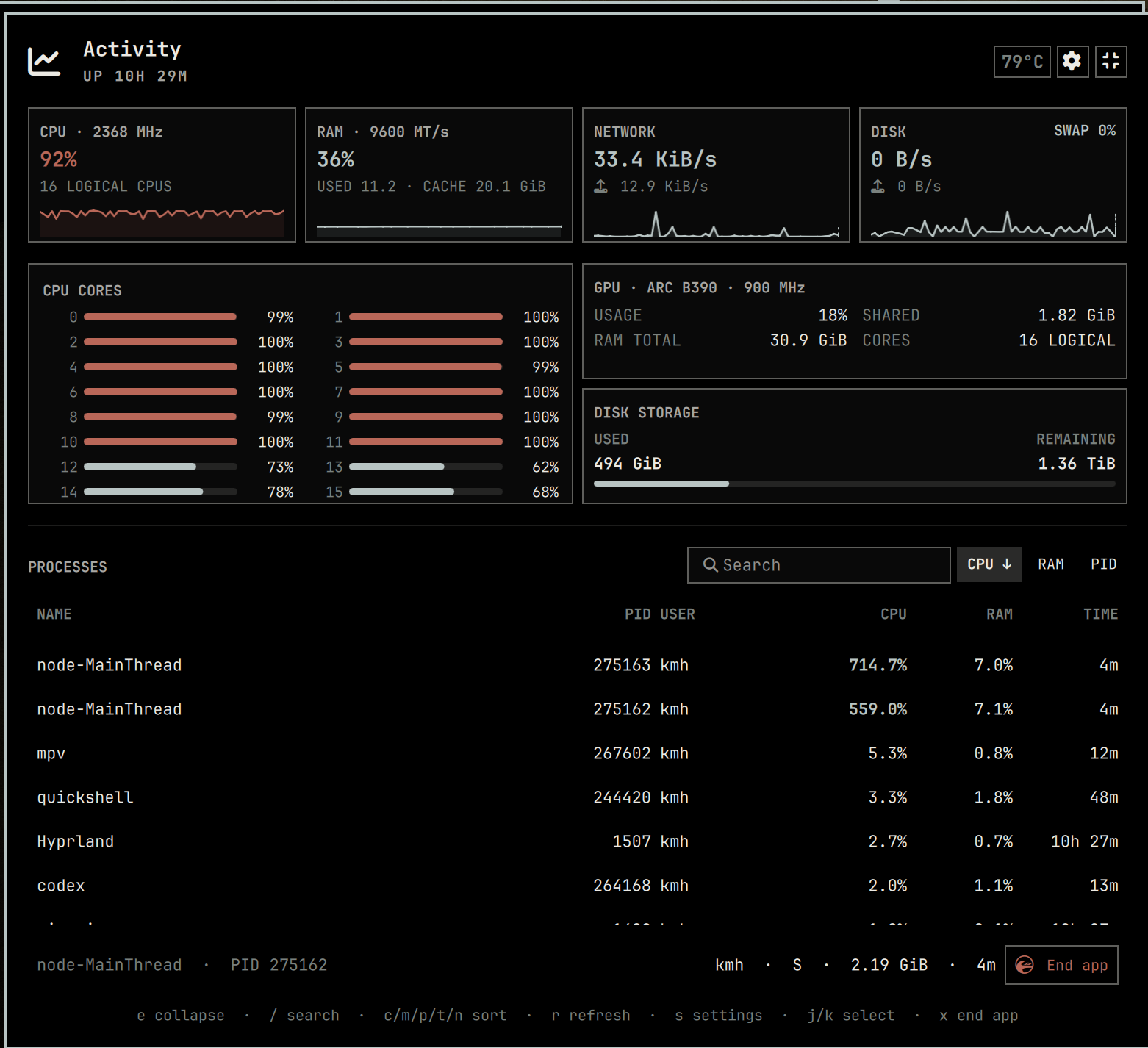
Task: Click the End app stop icon
Action: [1025, 965]
